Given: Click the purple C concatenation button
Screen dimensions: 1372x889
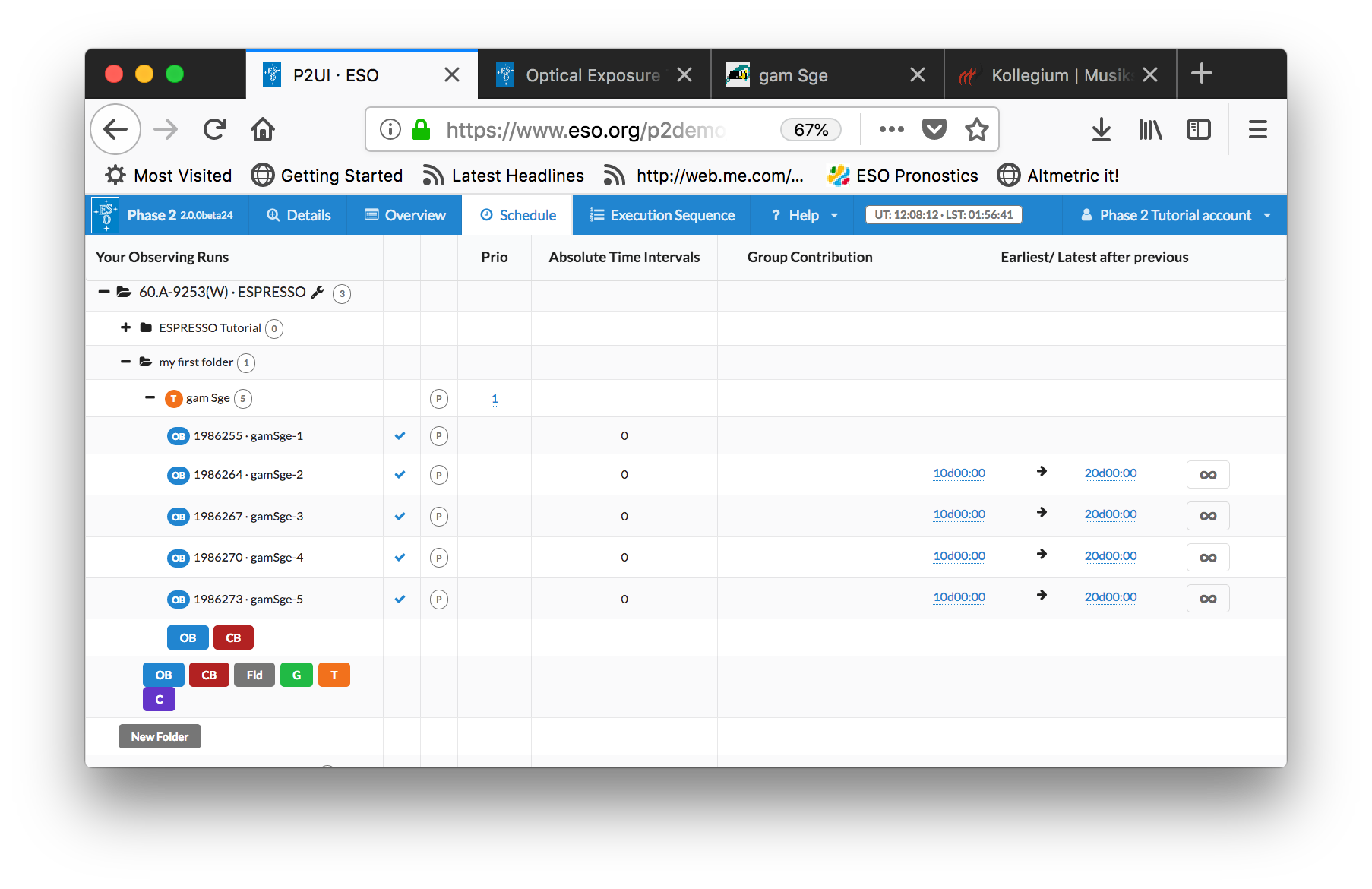Looking at the screenshot, I should 159,699.
